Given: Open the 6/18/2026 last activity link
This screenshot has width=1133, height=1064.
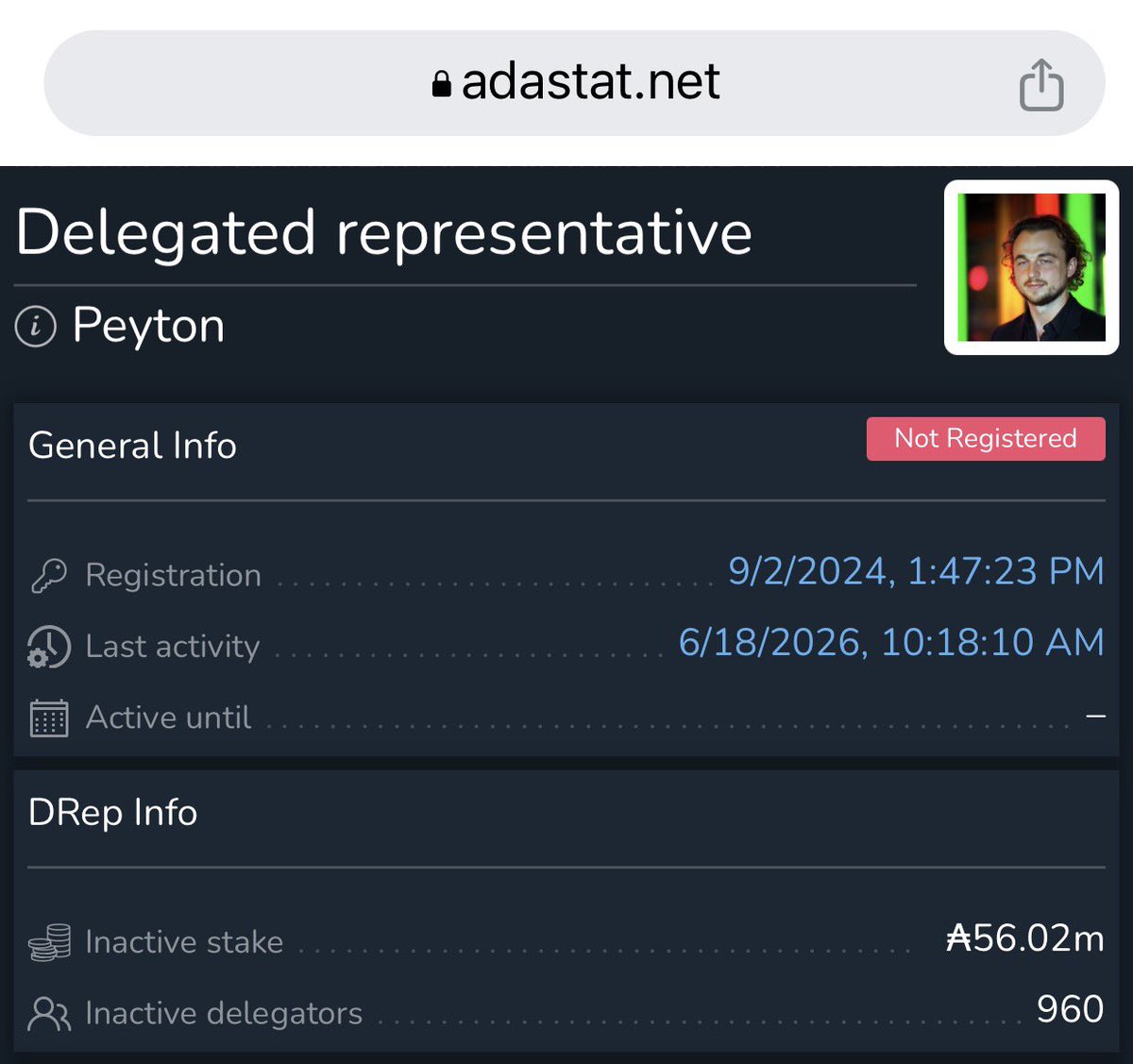Looking at the screenshot, I should (x=891, y=643).
